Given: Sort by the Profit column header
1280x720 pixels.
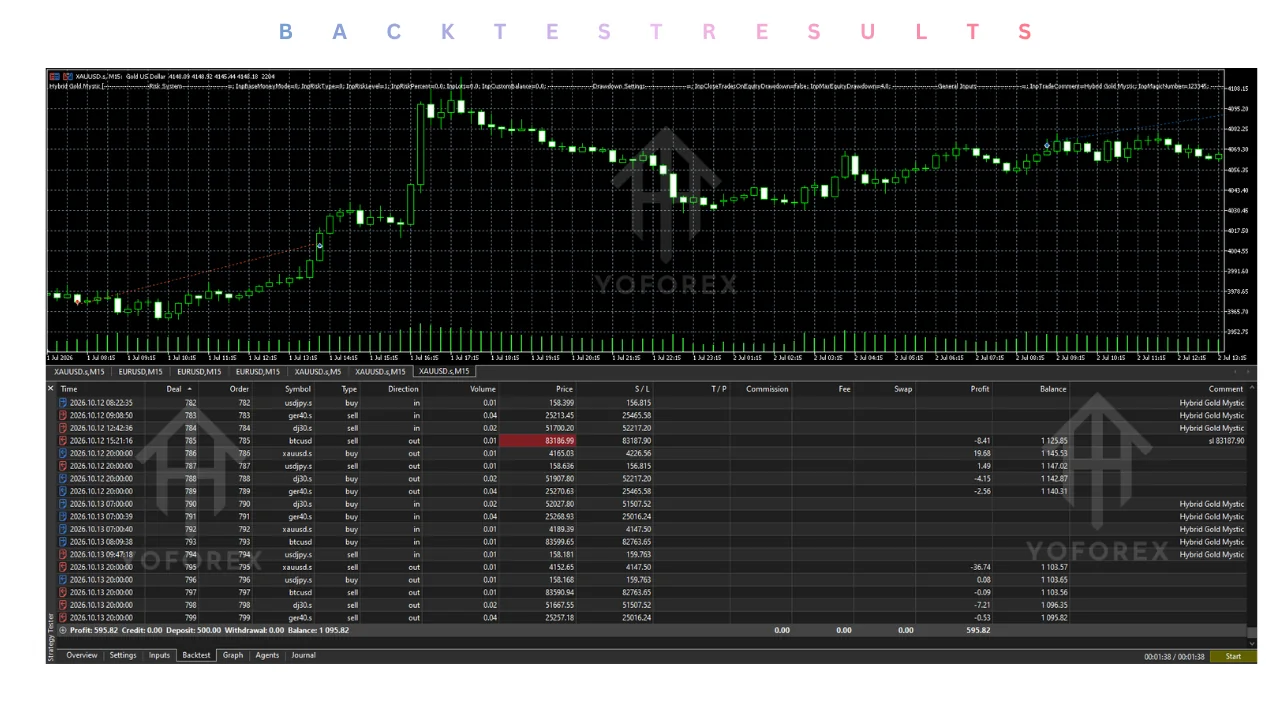Looking at the screenshot, I should click(x=980, y=389).
